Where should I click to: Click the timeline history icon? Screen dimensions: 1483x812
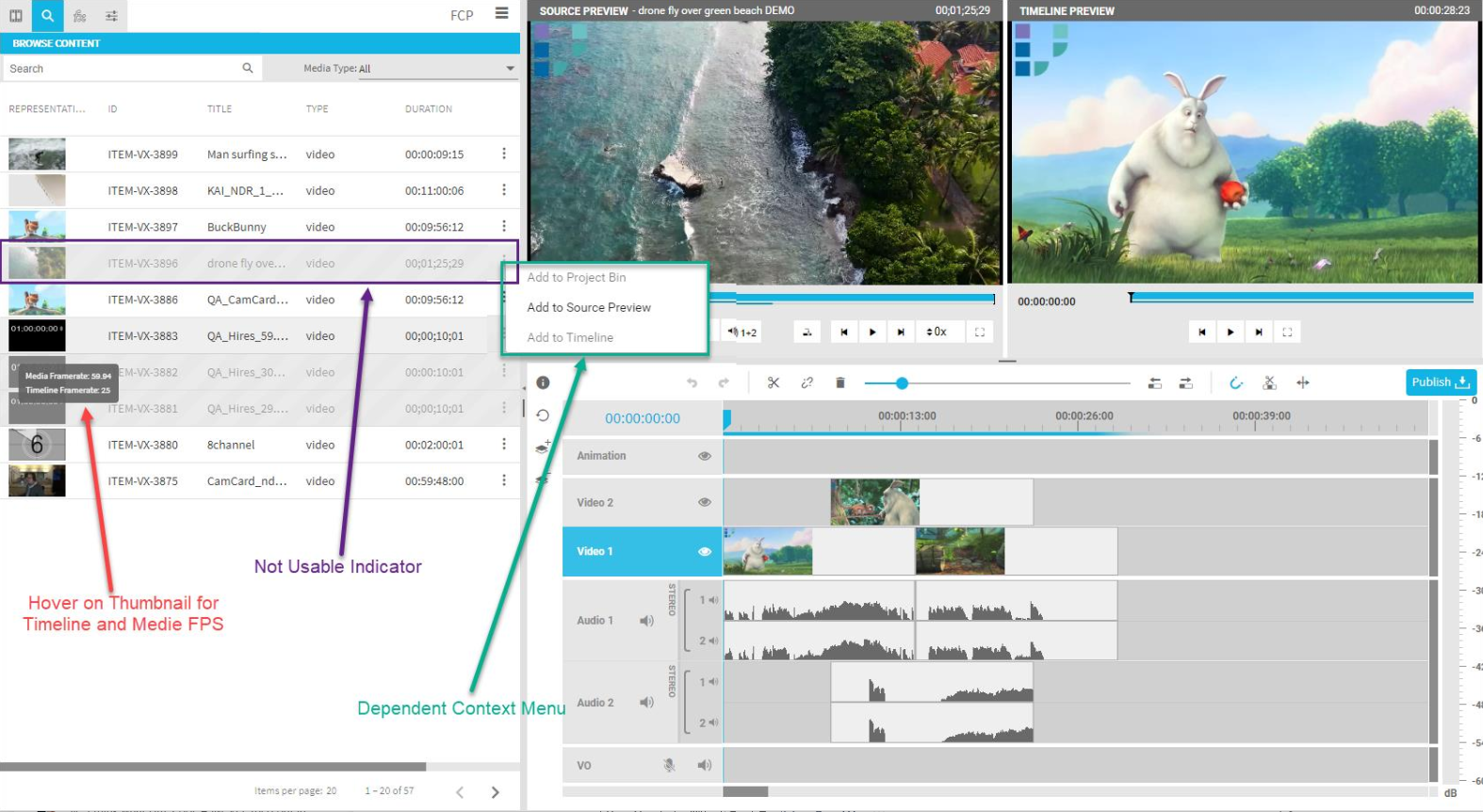[x=543, y=415]
